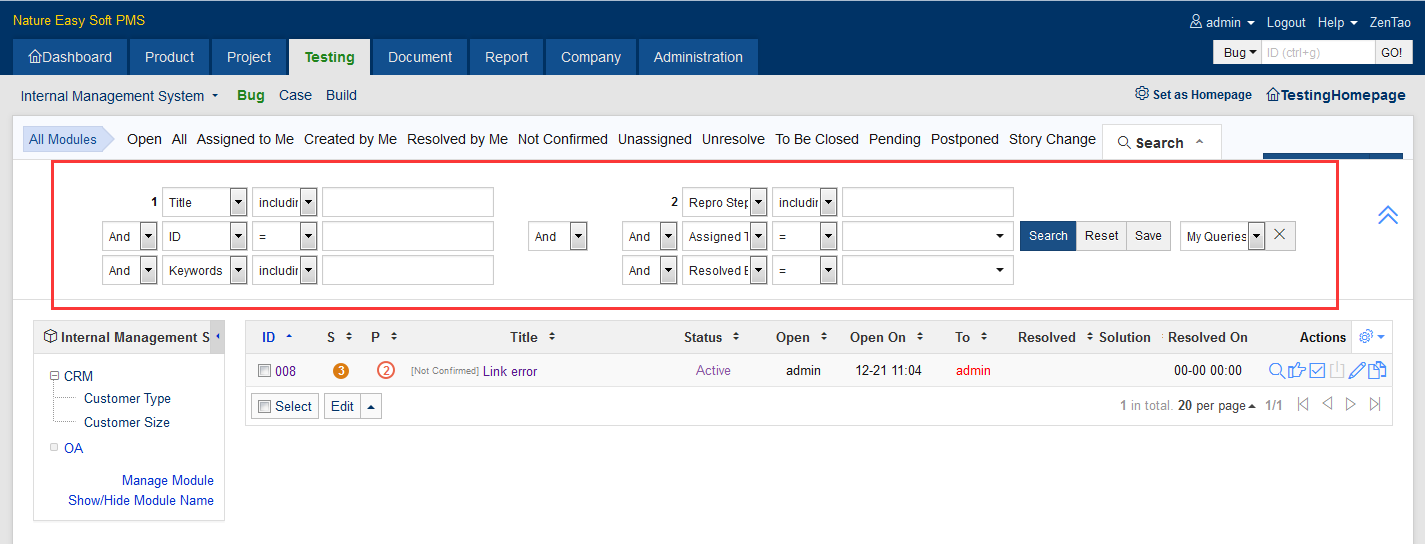The height and width of the screenshot is (544, 1425).
Task: Click the magnifier view icon for bug 008
Action: click(x=1277, y=371)
